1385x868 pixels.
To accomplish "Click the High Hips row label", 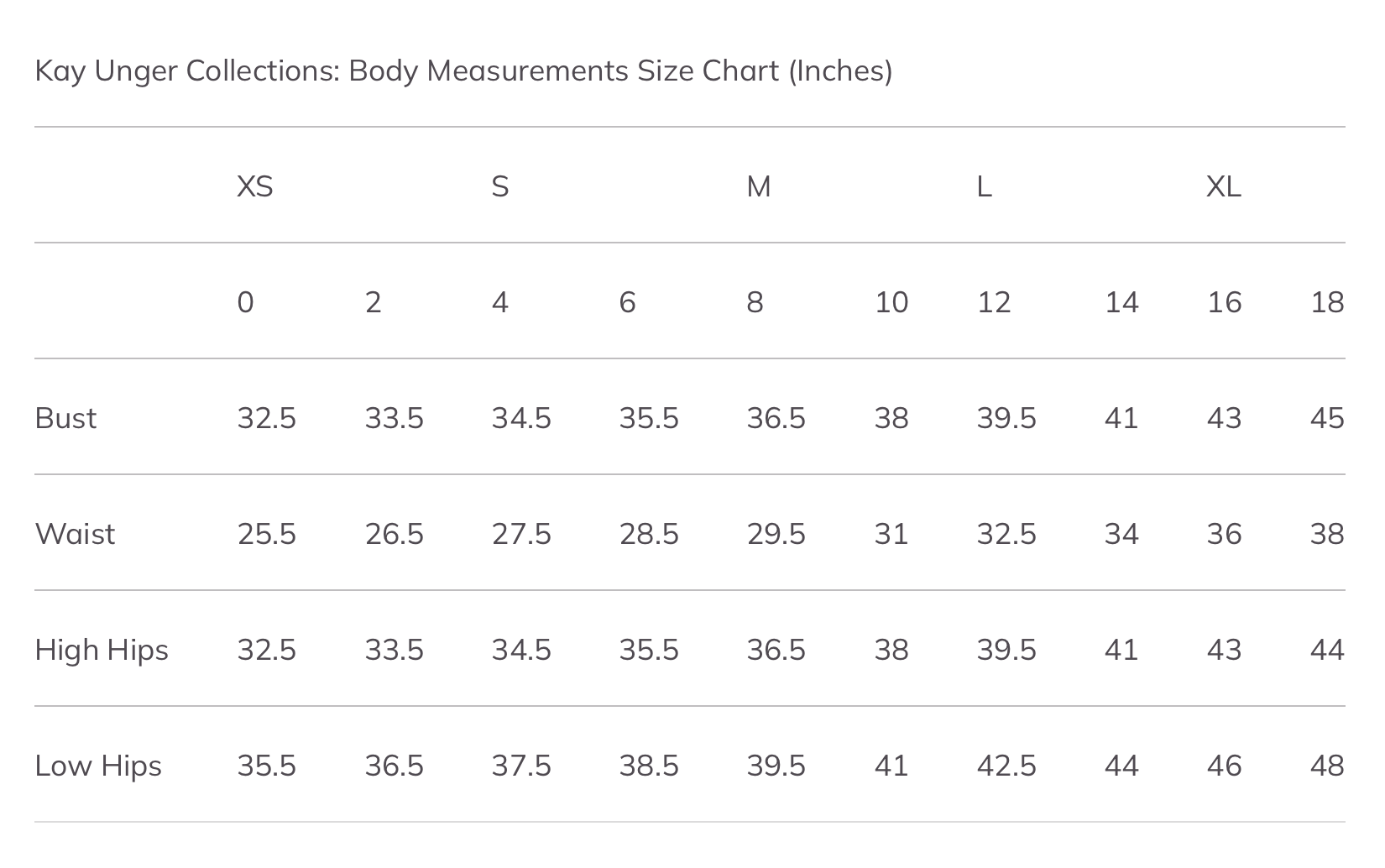I will point(102,650).
